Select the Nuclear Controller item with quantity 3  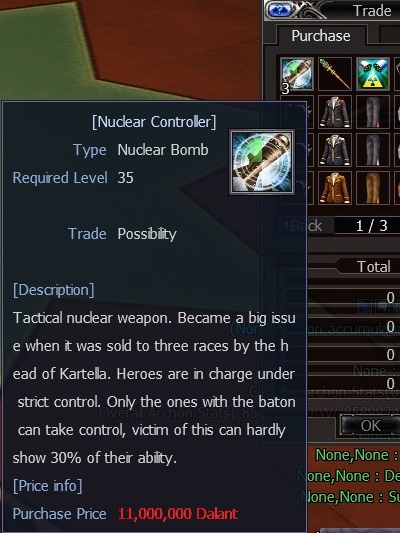297,74
